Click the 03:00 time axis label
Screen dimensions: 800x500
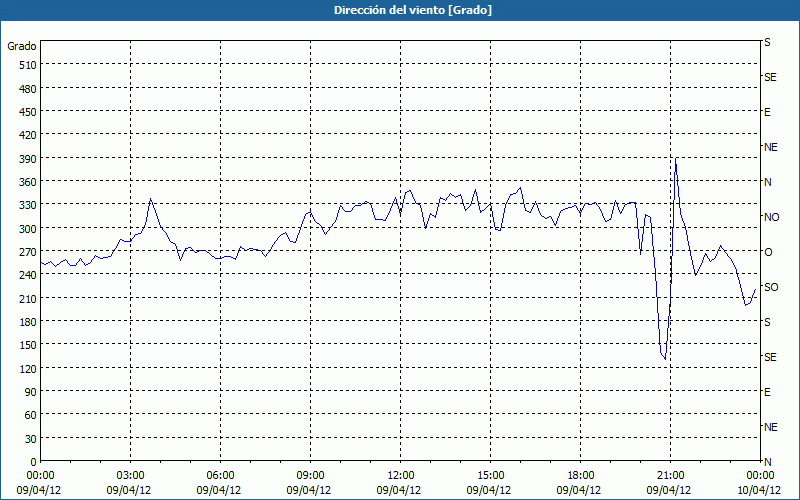[131, 476]
